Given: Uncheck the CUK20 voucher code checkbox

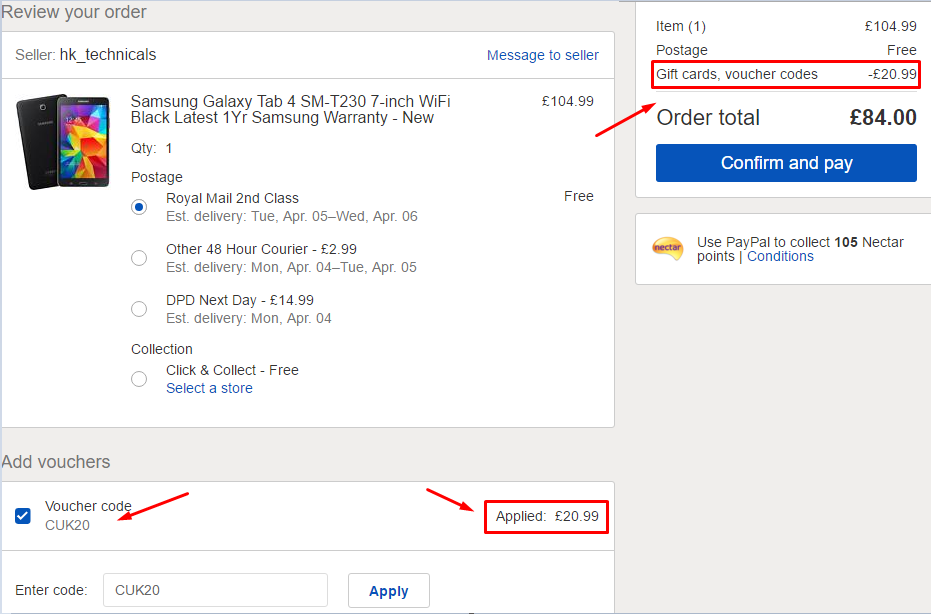Looking at the screenshot, I should pos(23,515).
